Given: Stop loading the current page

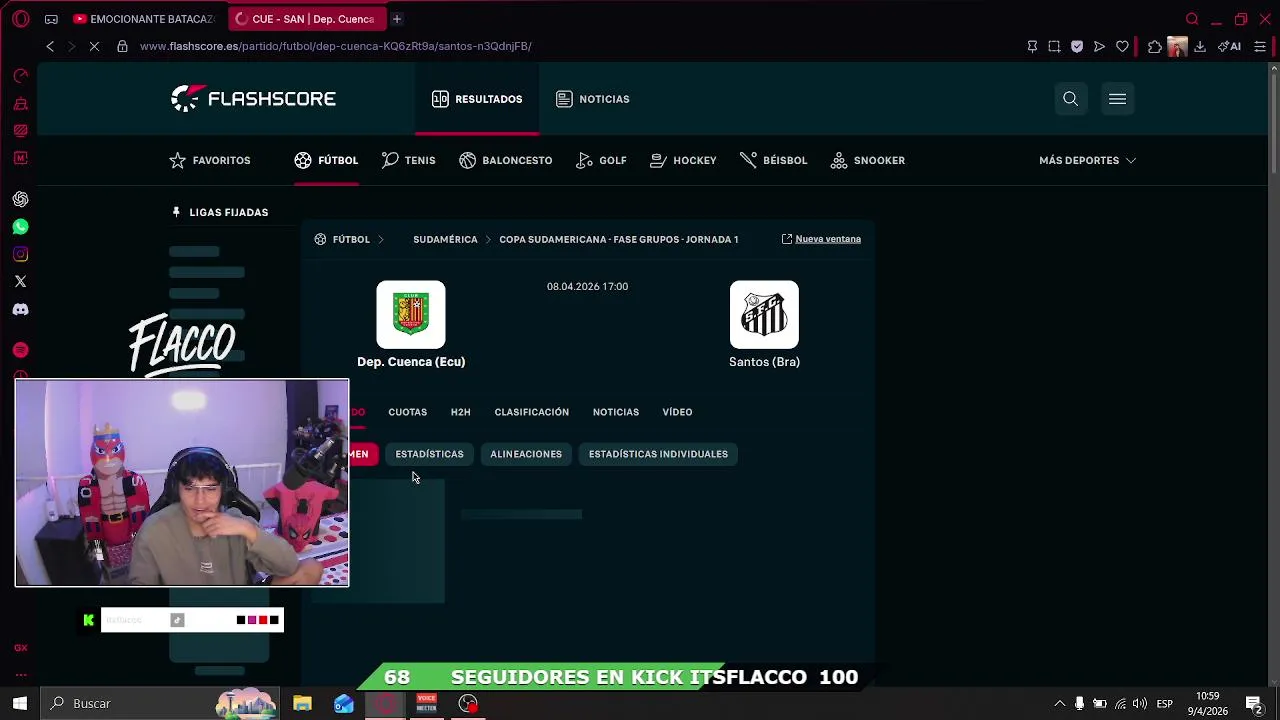Looking at the screenshot, I should pyautogui.click(x=93, y=46).
